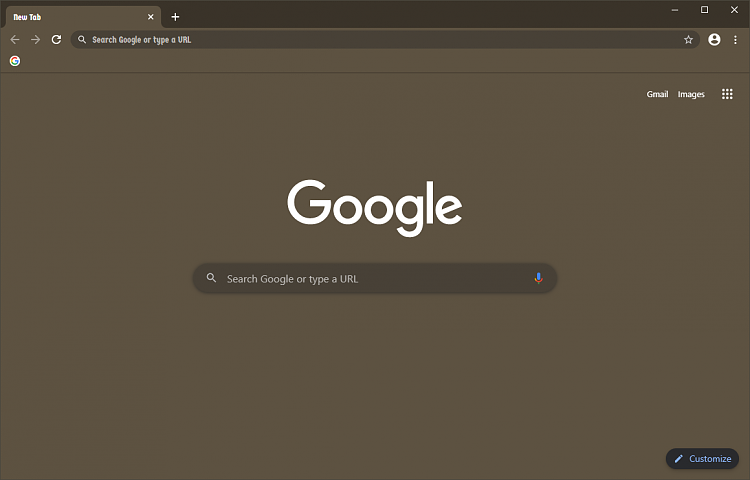This screenshot has width=750, height=480.
Task: Open the Google bookmark in the bookmarks bar
Action: pyautogui.click(x=15, y=61)
